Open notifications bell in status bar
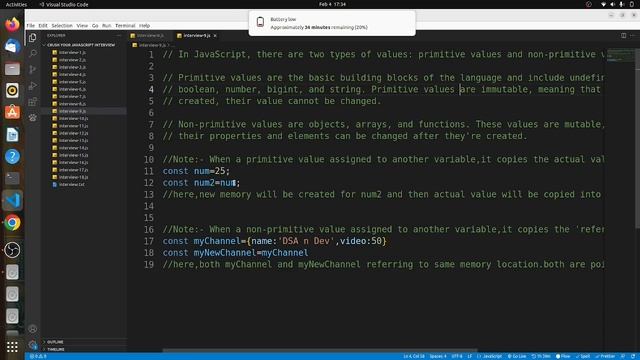 click(x=633, y=356)
